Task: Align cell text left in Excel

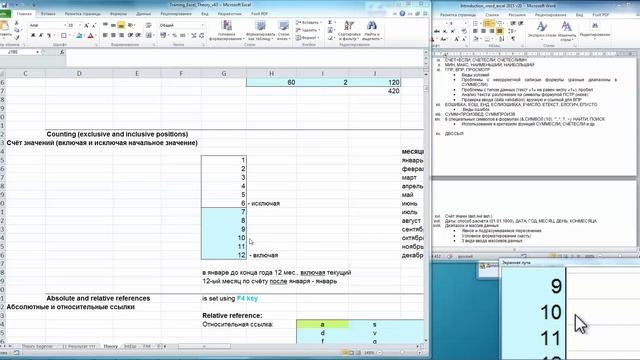Action: 105,36
